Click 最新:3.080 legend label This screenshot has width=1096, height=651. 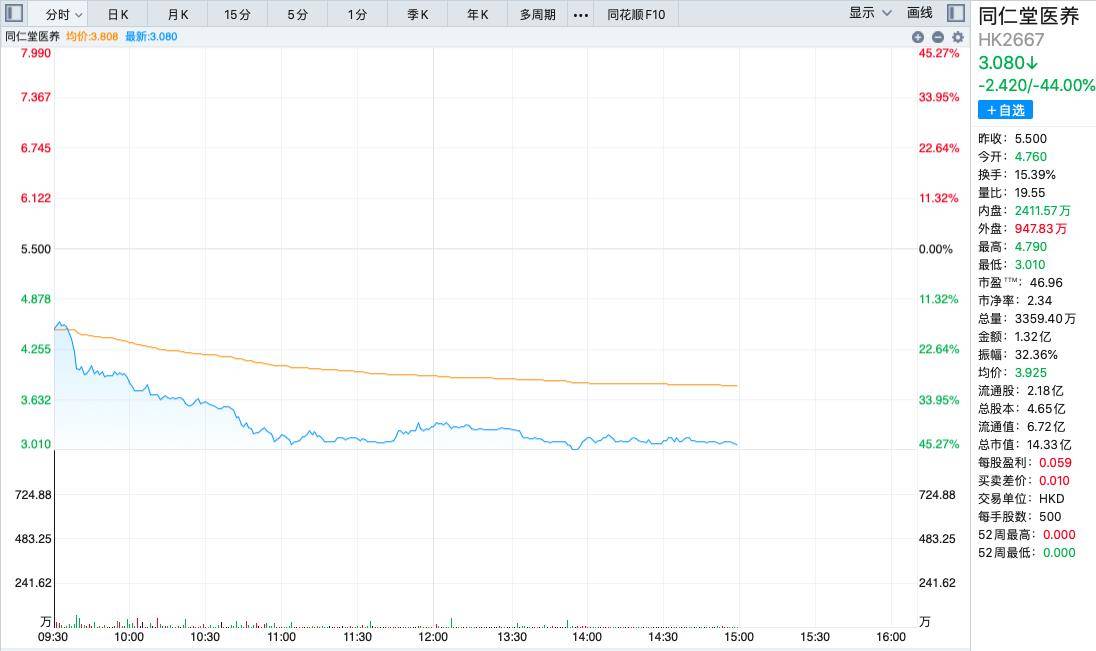point(151,36)
